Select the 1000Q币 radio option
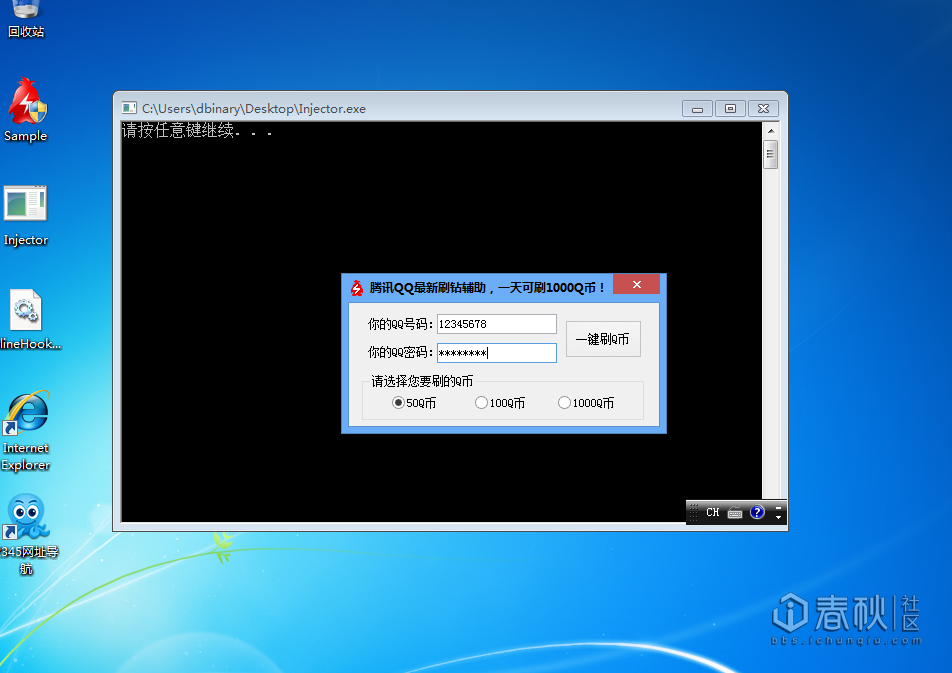The width and height of the screenshot is (952, 673). pyautogui.click(x=586, y=403)
